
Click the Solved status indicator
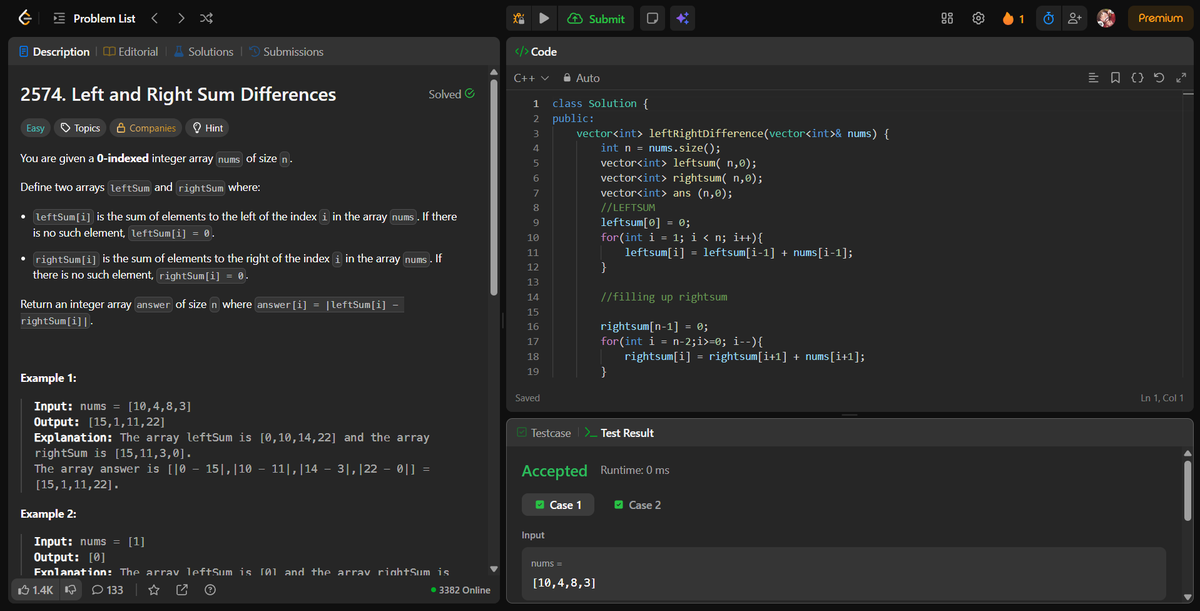coord(451,94)
